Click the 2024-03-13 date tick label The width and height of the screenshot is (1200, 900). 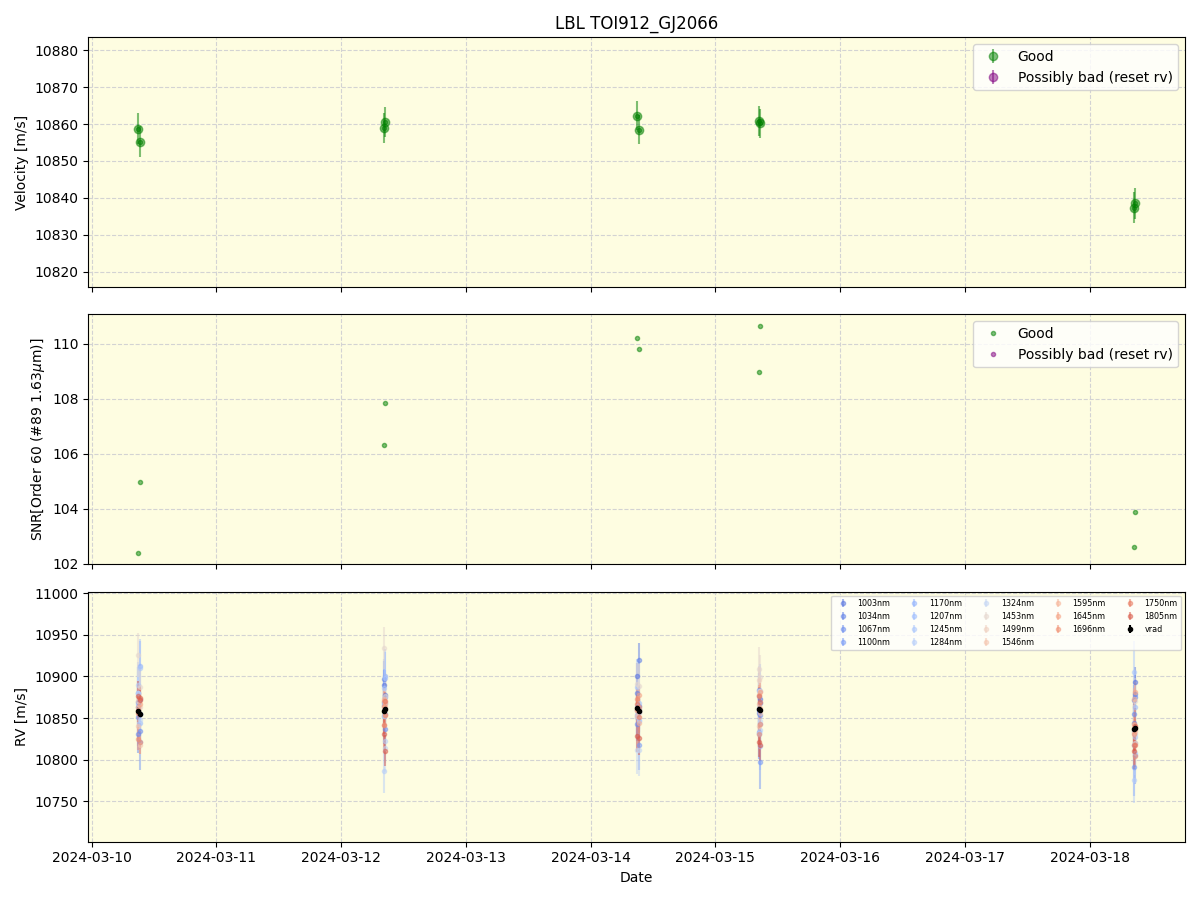(x=466, y=857)
